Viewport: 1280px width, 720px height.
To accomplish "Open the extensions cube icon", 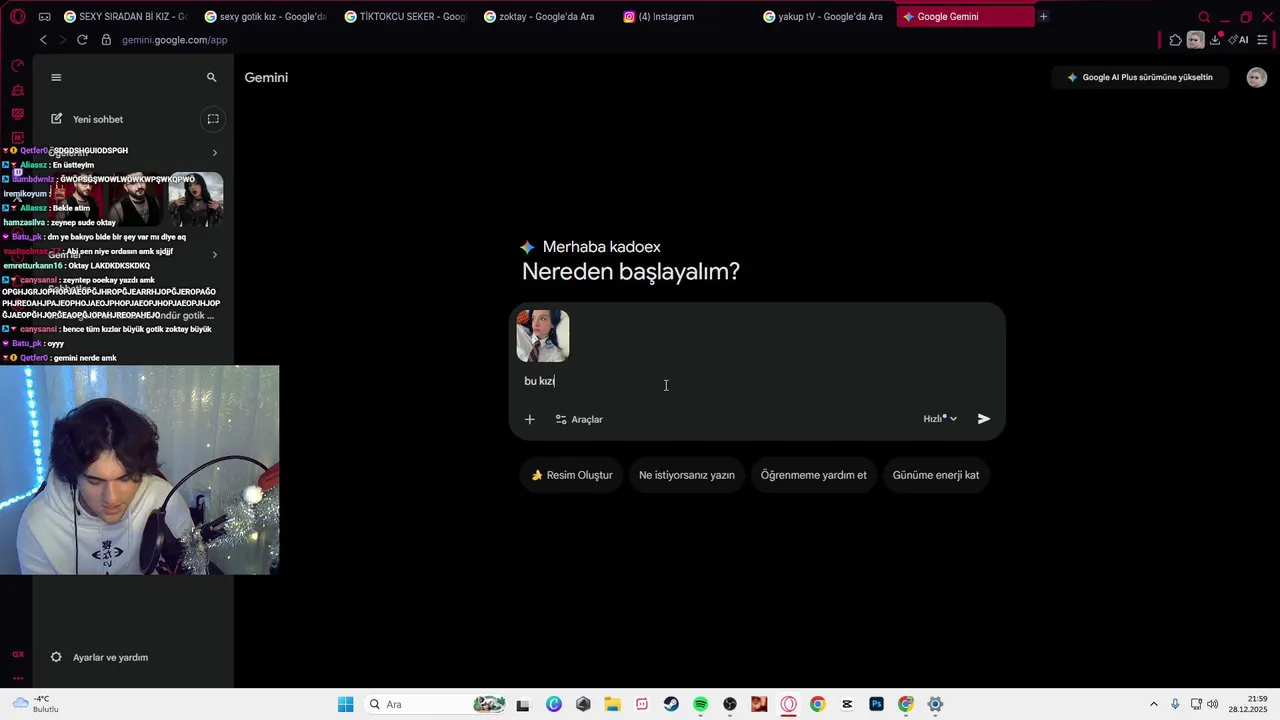I will pos(1175,40).
